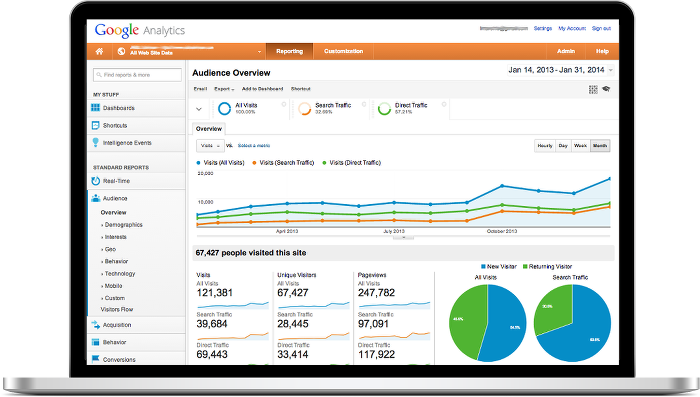700x397 pixels.
Task: Switch graph to Day view
Action: [563, 146]
